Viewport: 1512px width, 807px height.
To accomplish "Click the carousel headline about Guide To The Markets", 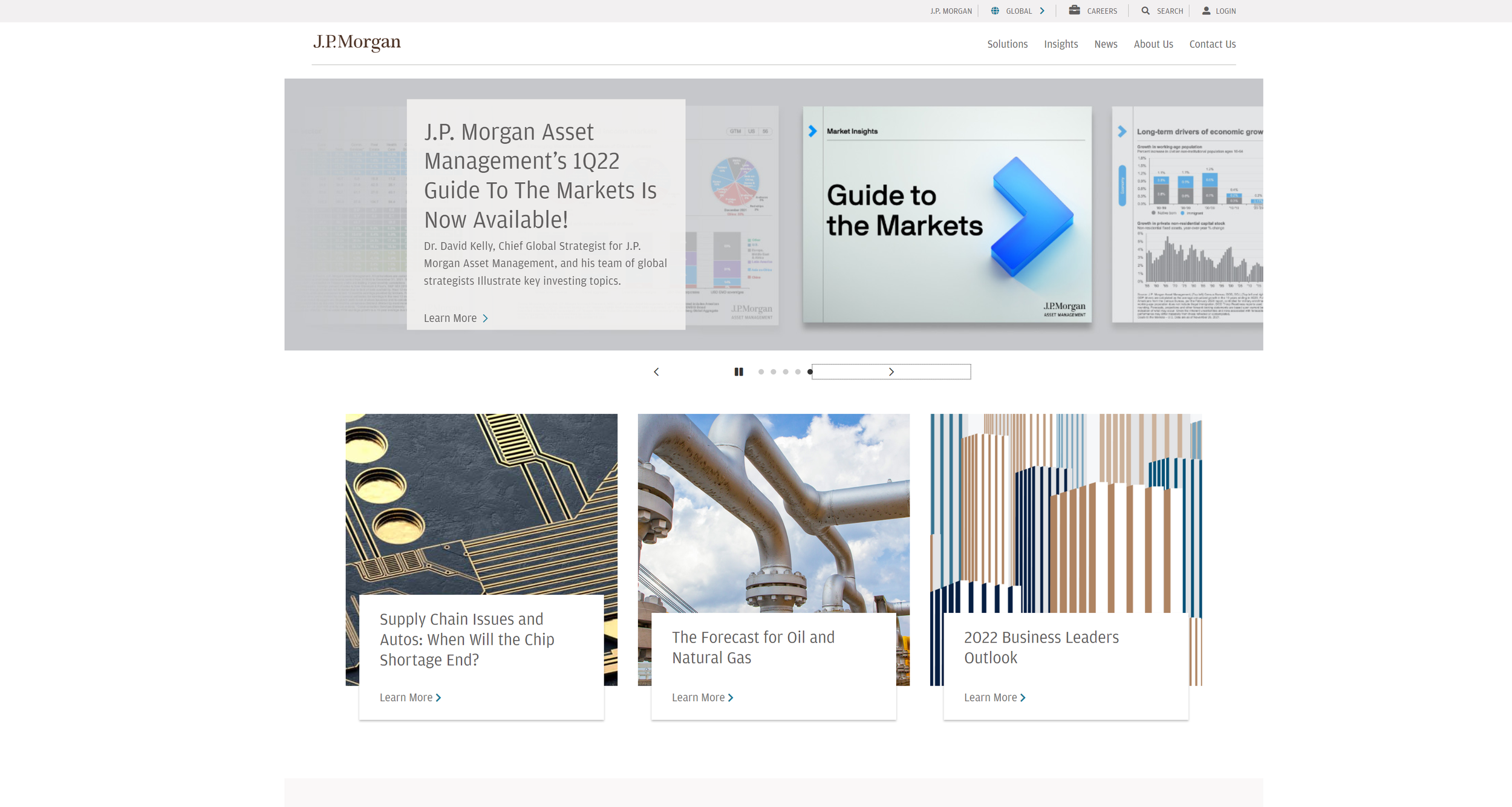I will click(540, 175).
